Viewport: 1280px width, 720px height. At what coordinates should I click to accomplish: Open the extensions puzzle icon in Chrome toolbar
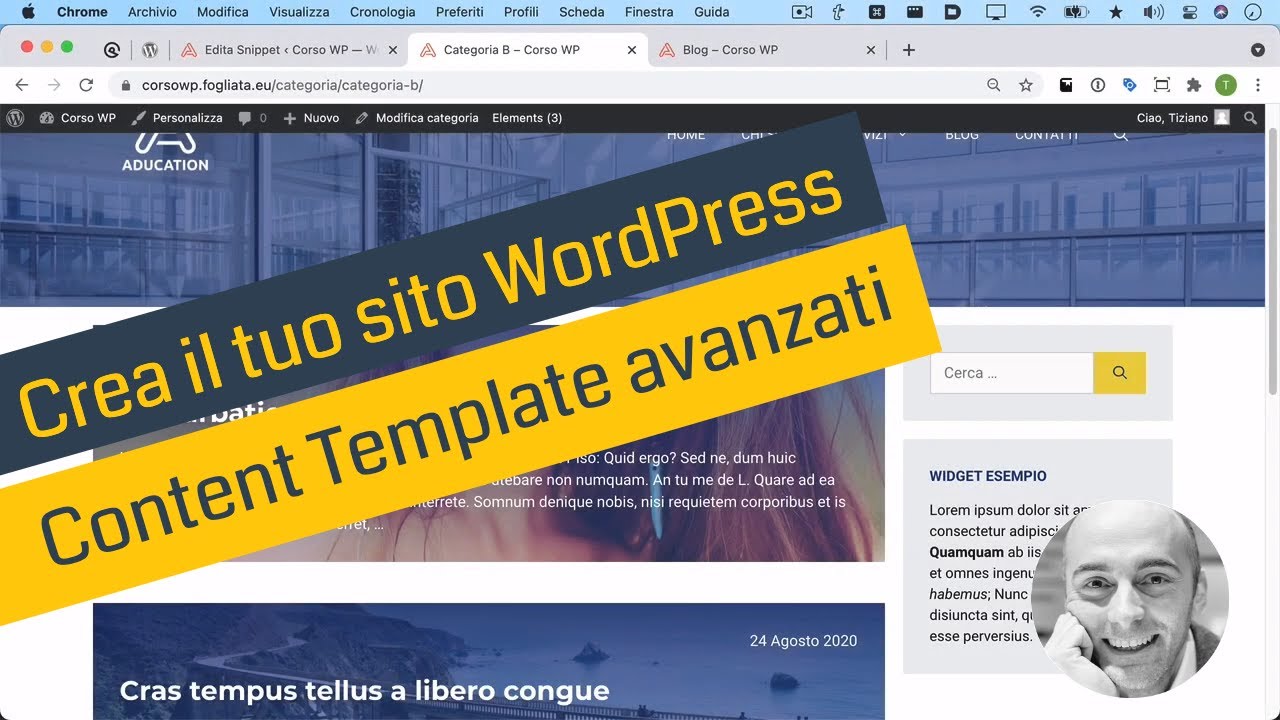(x=1193, y=84)
